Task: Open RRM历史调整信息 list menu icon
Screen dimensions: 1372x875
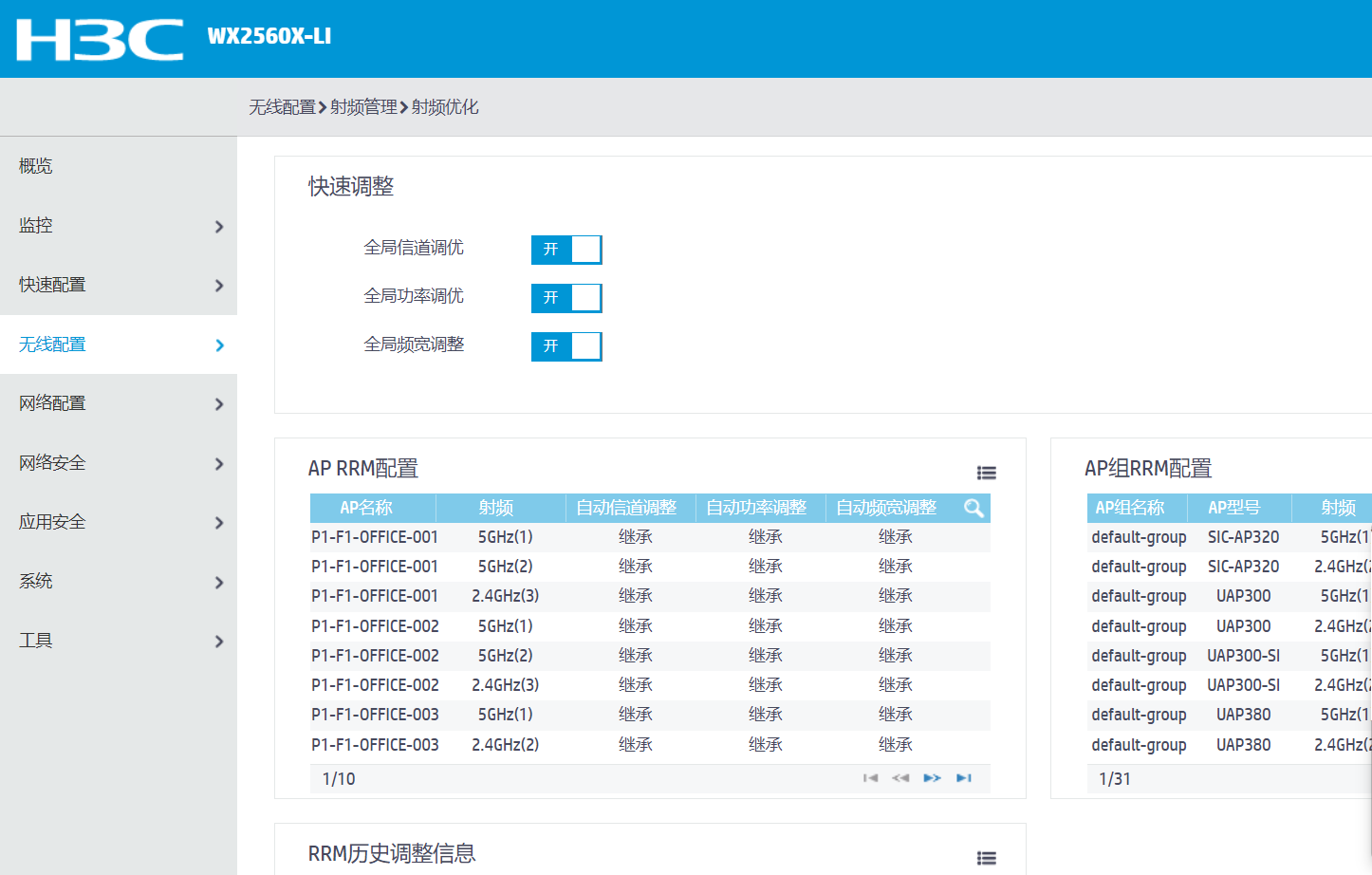Action: click(986, 858)
